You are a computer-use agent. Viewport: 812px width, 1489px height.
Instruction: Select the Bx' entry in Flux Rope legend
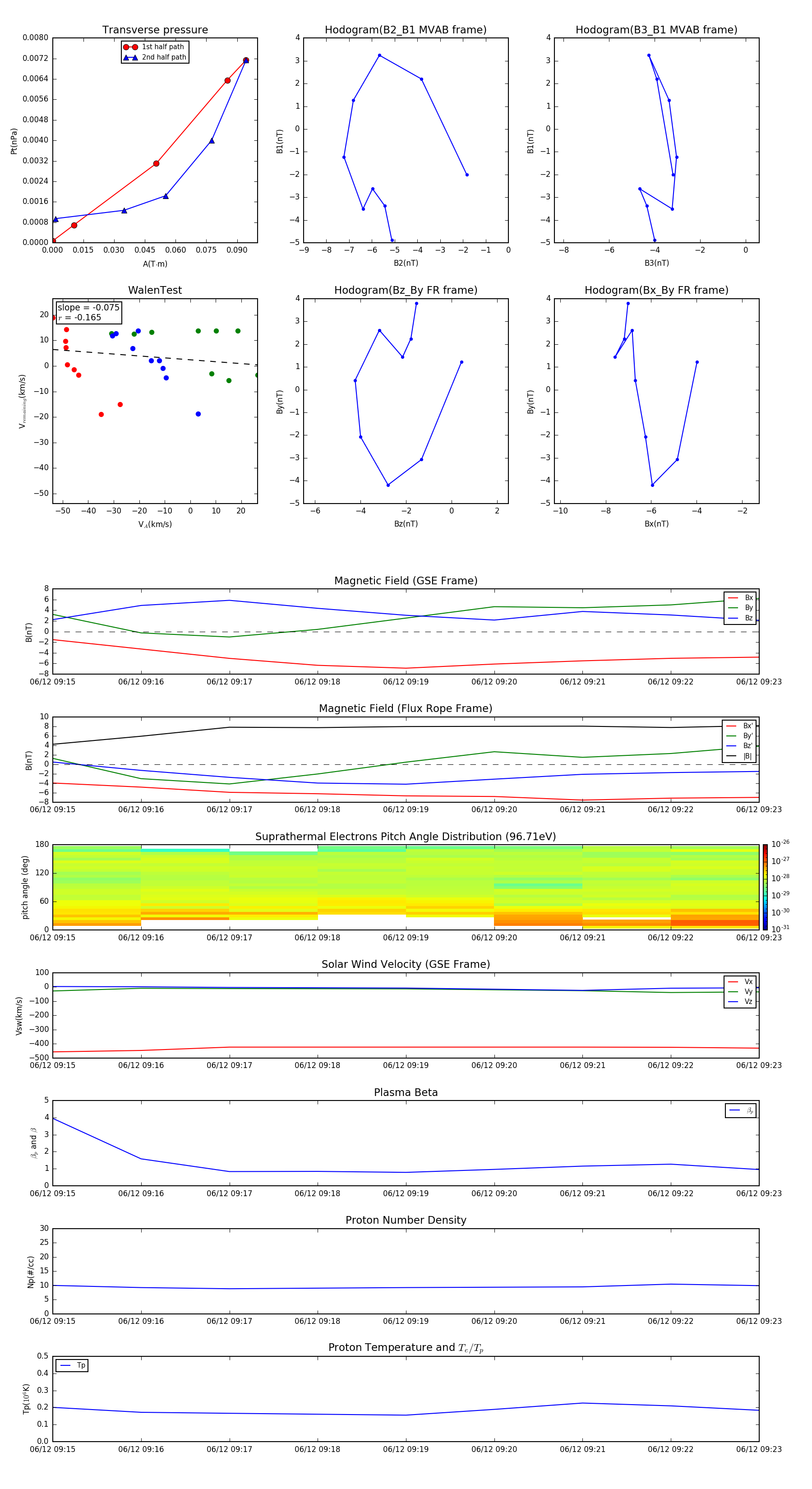coord(739,726)
